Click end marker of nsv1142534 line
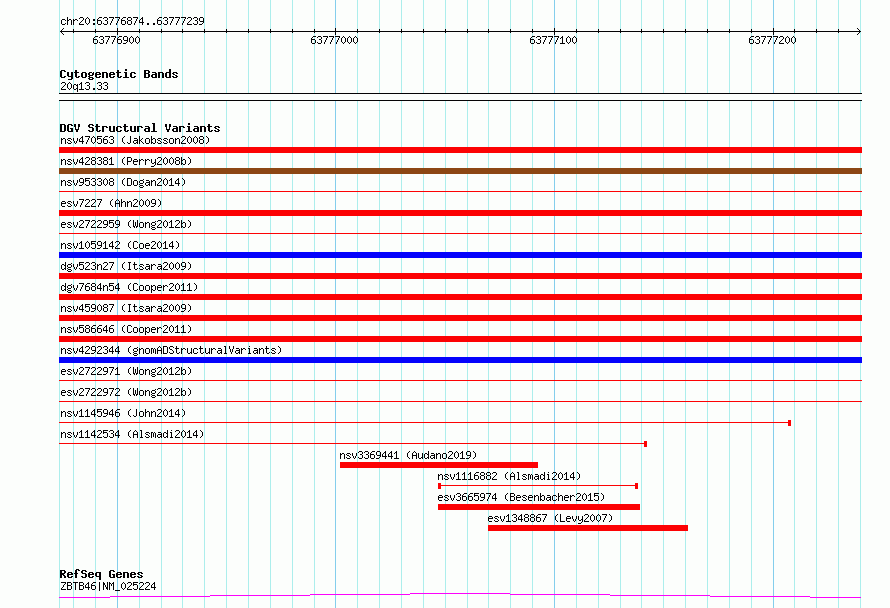Image resolution: width=890 pixels, height=608 pixels. (x=645, y=444)
